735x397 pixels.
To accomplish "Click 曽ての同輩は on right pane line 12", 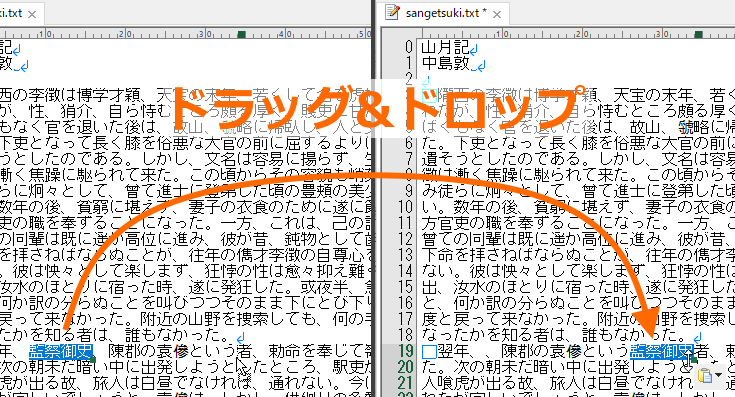I will [469, 239].
